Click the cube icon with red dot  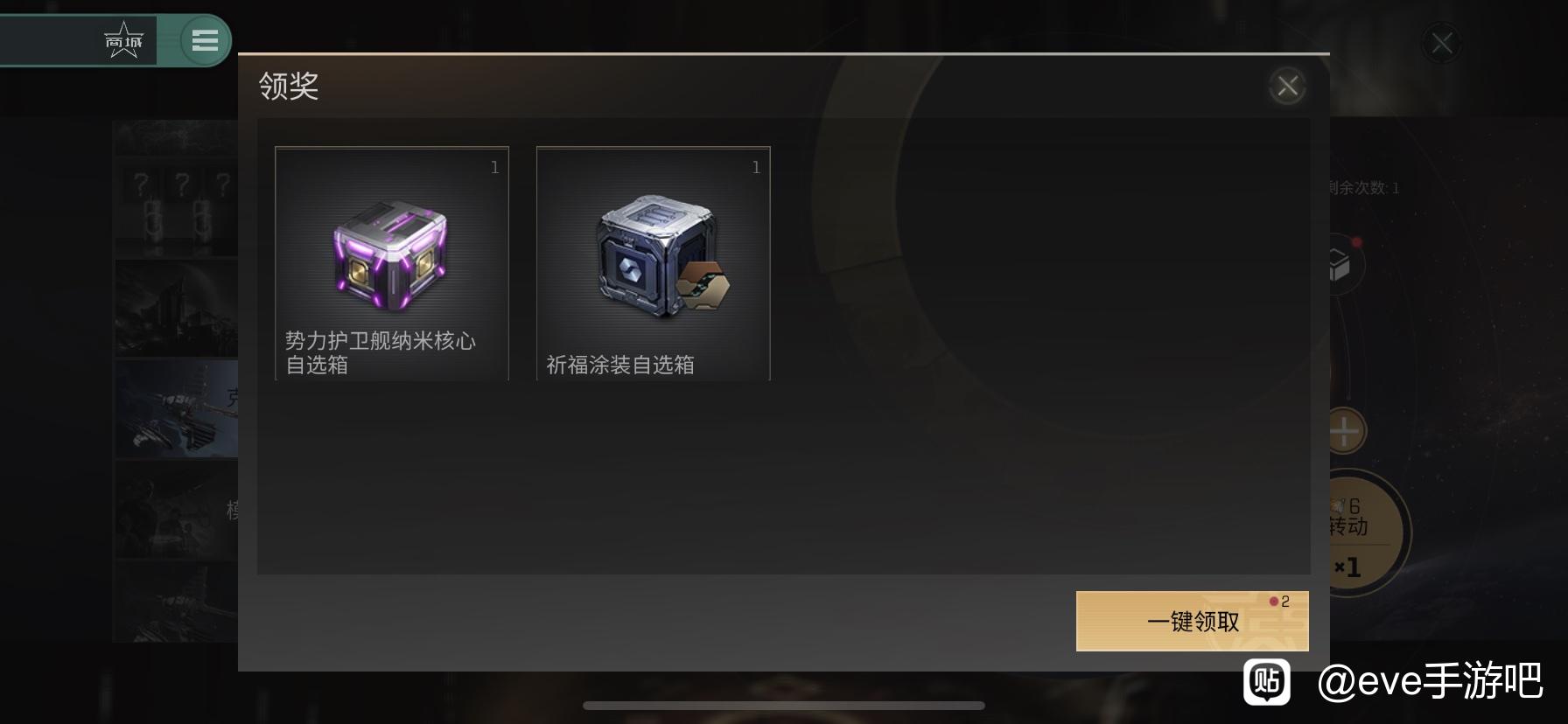(x=1340, y=263)
